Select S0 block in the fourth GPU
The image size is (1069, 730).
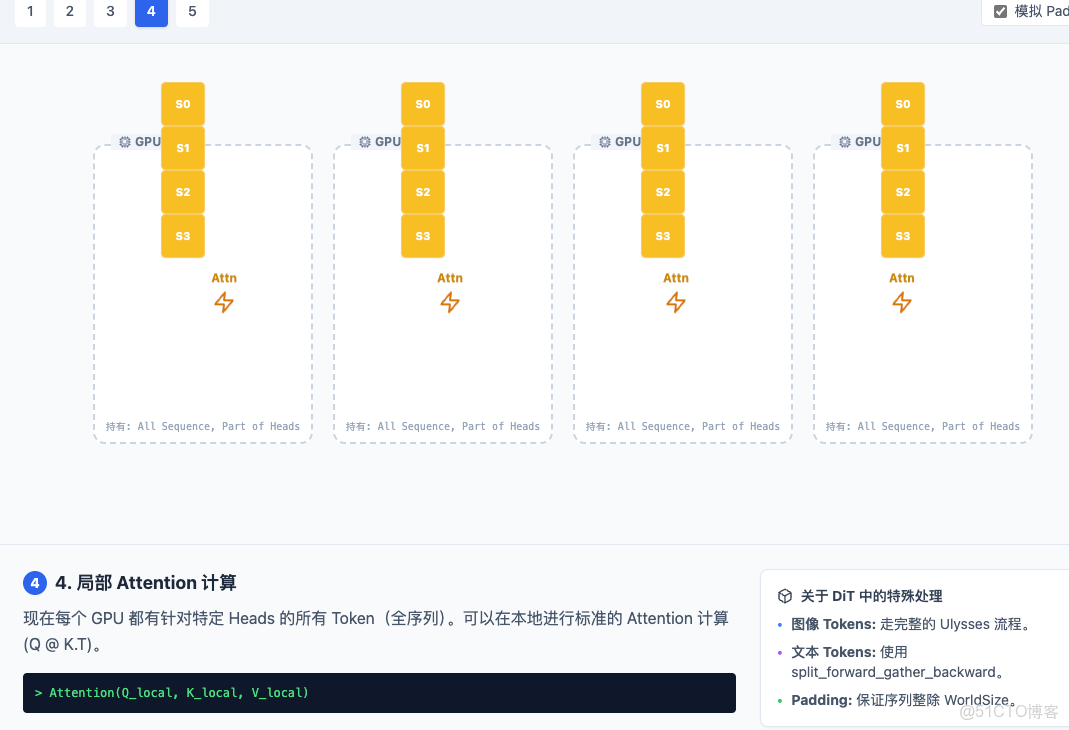pyautogui.click(x=903, y=104)
